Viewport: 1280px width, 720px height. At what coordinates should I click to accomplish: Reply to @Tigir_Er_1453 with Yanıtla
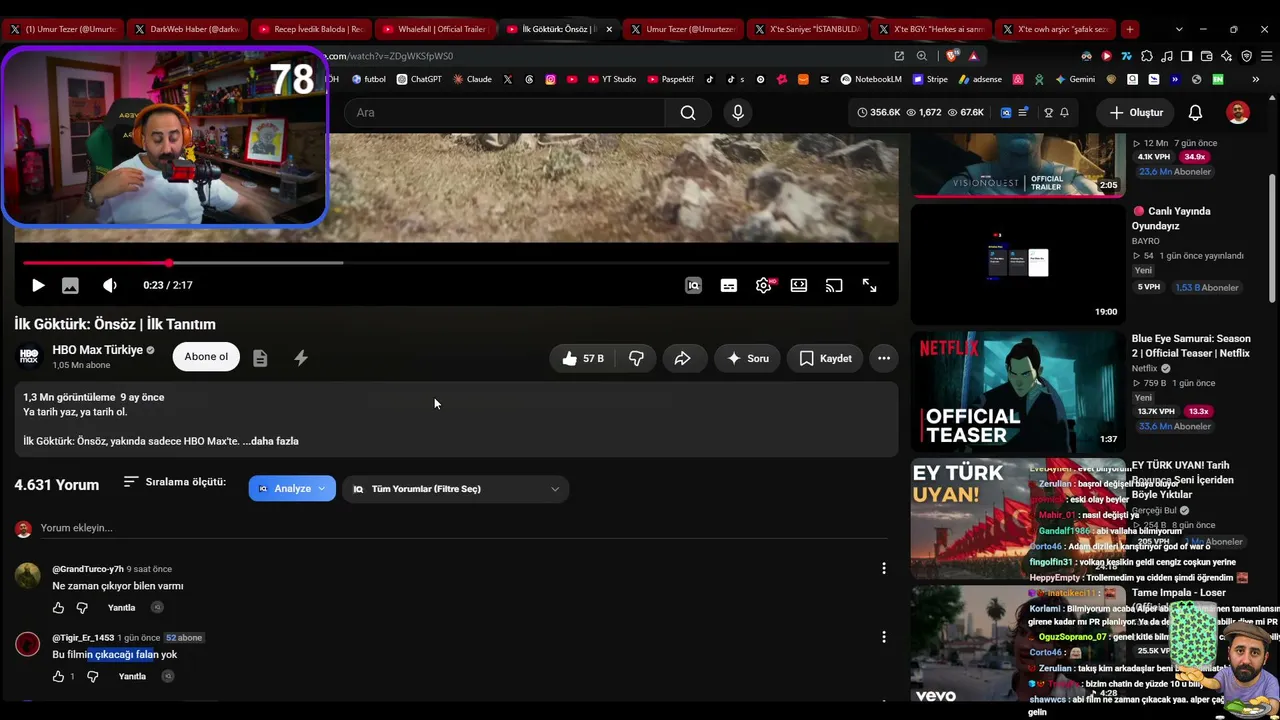(132, 677)
